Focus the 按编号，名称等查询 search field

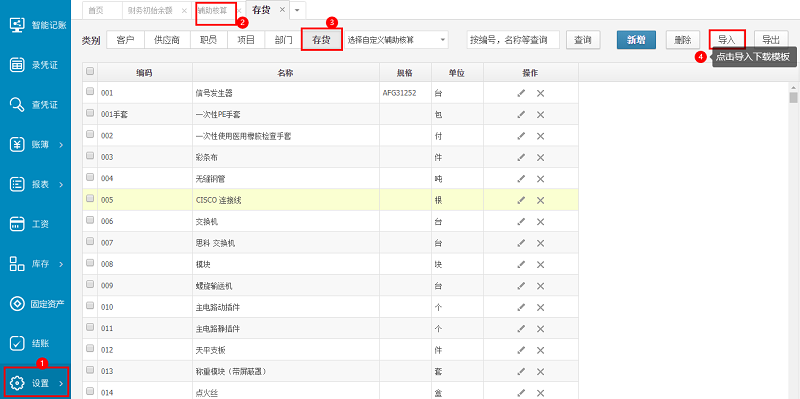[x=513, y=40]
